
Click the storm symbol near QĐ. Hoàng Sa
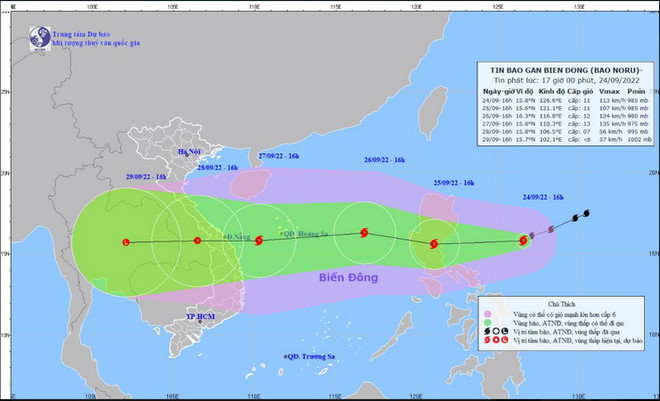259,240
